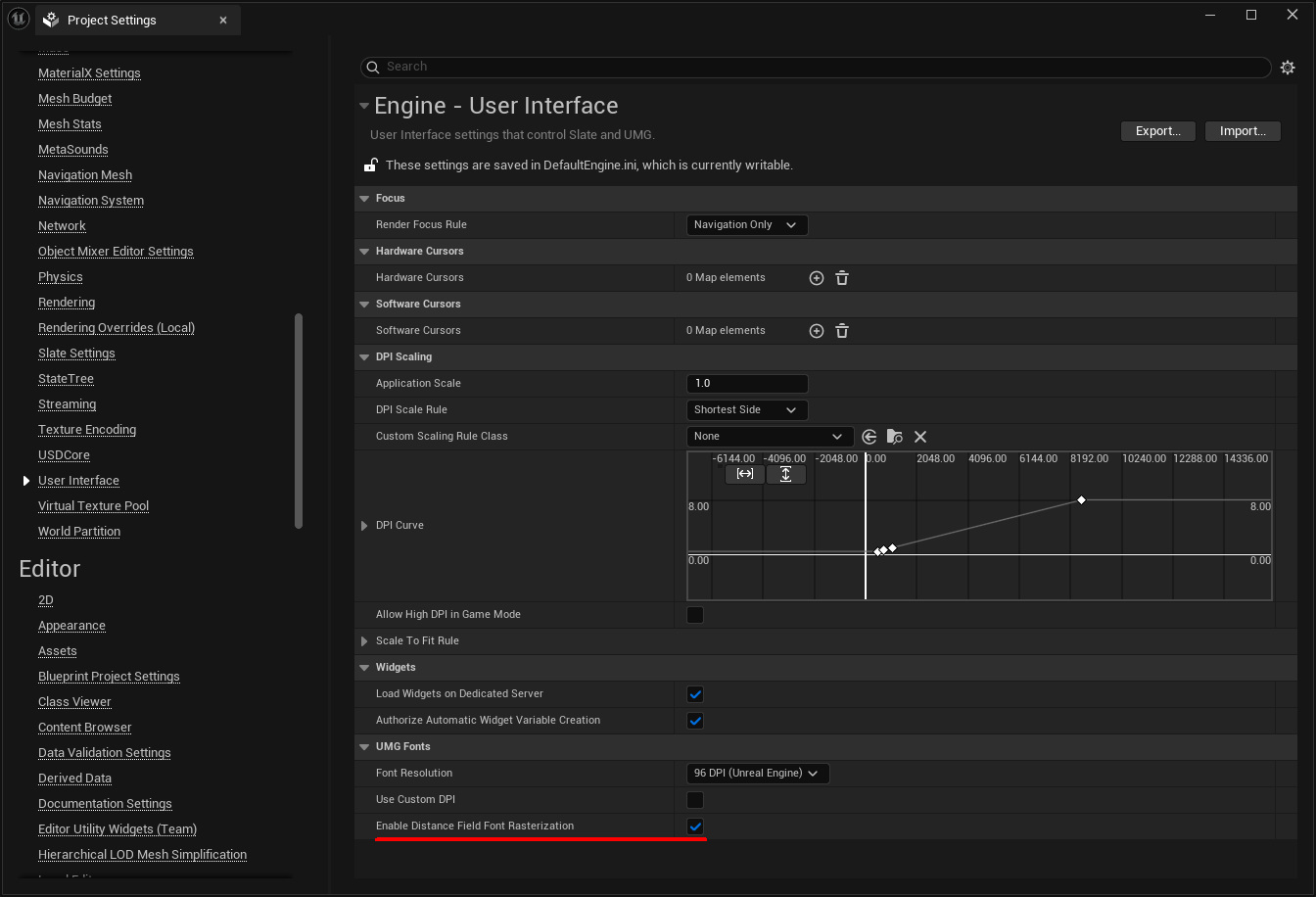This screenshot has height=897, width=1316.
Task: Uncheck Load Widgets on Dedicated Server
Action: tap(695, 694)
